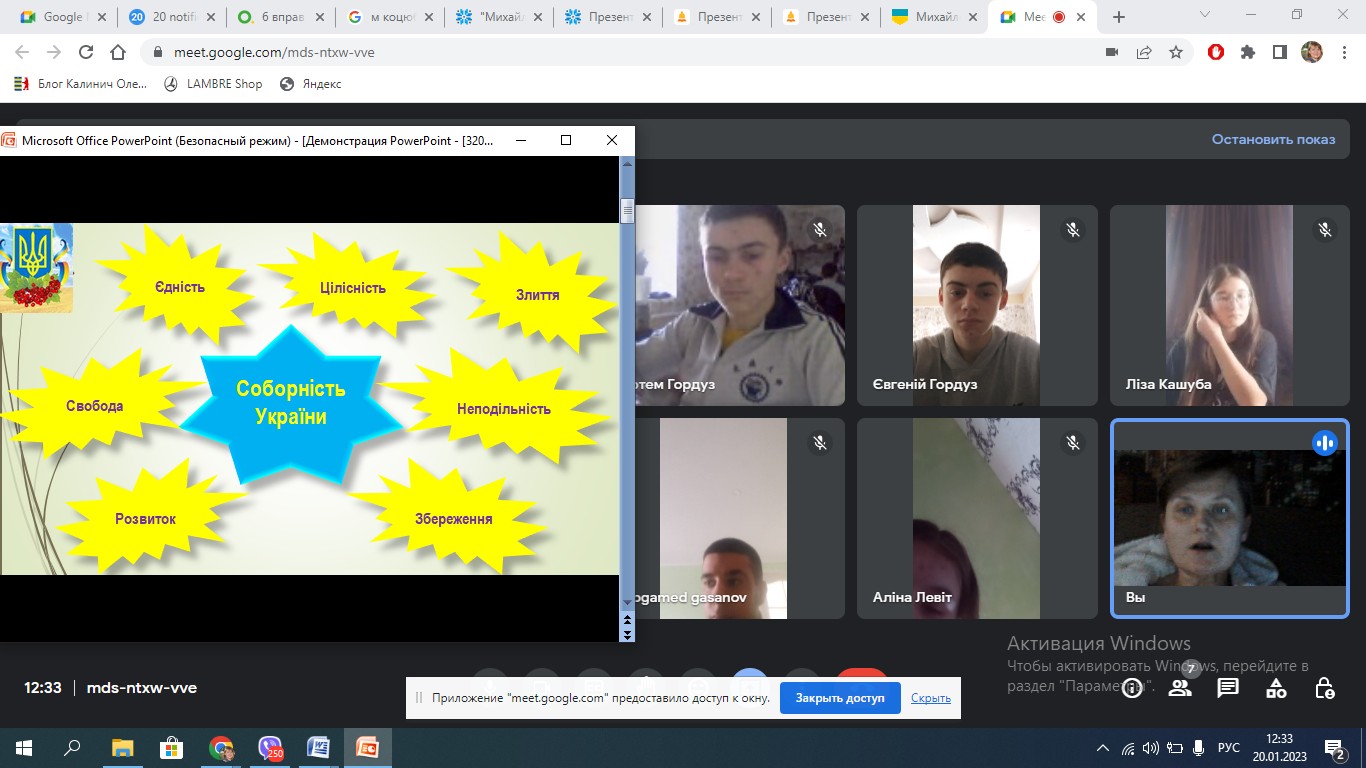Viewport: 1366px width, 768px height.
Task: Click the network icon in system tray
Action: pos(1128,748)
